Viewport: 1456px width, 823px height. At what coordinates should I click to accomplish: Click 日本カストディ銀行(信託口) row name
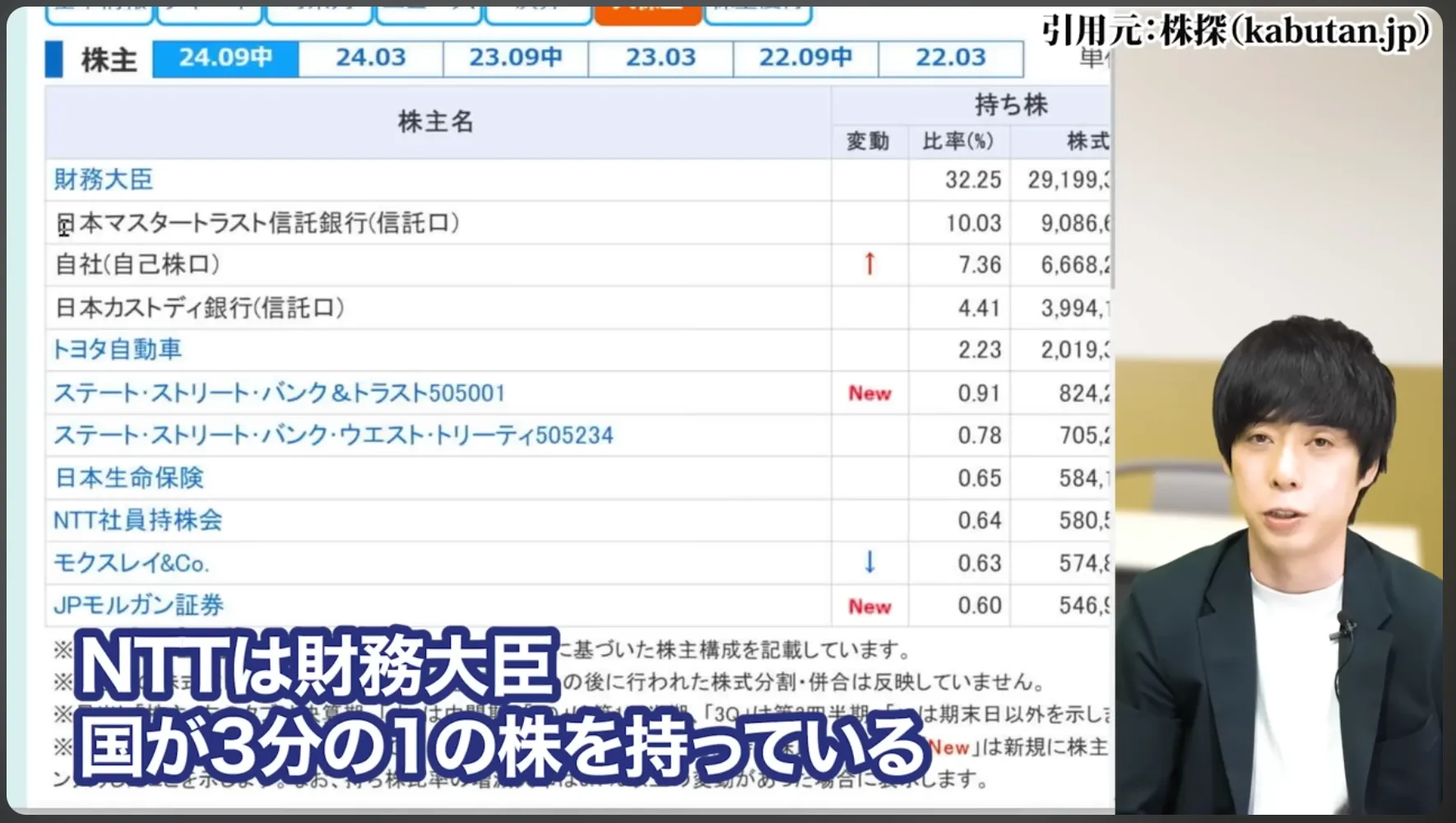200,308
